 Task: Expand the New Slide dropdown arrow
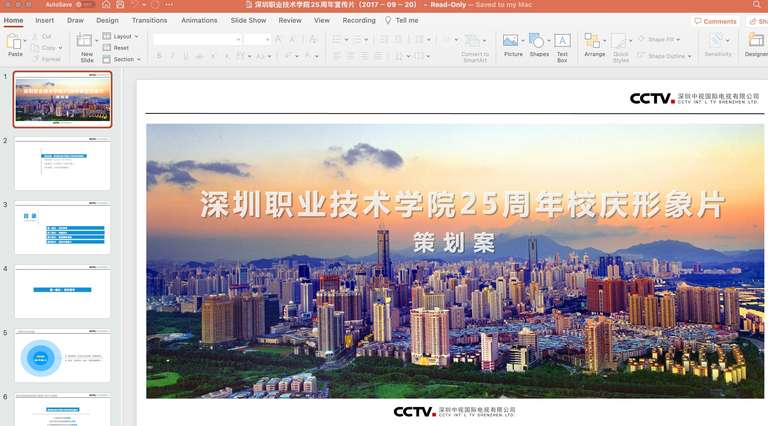pyautogui.click(x=96, y=40)
